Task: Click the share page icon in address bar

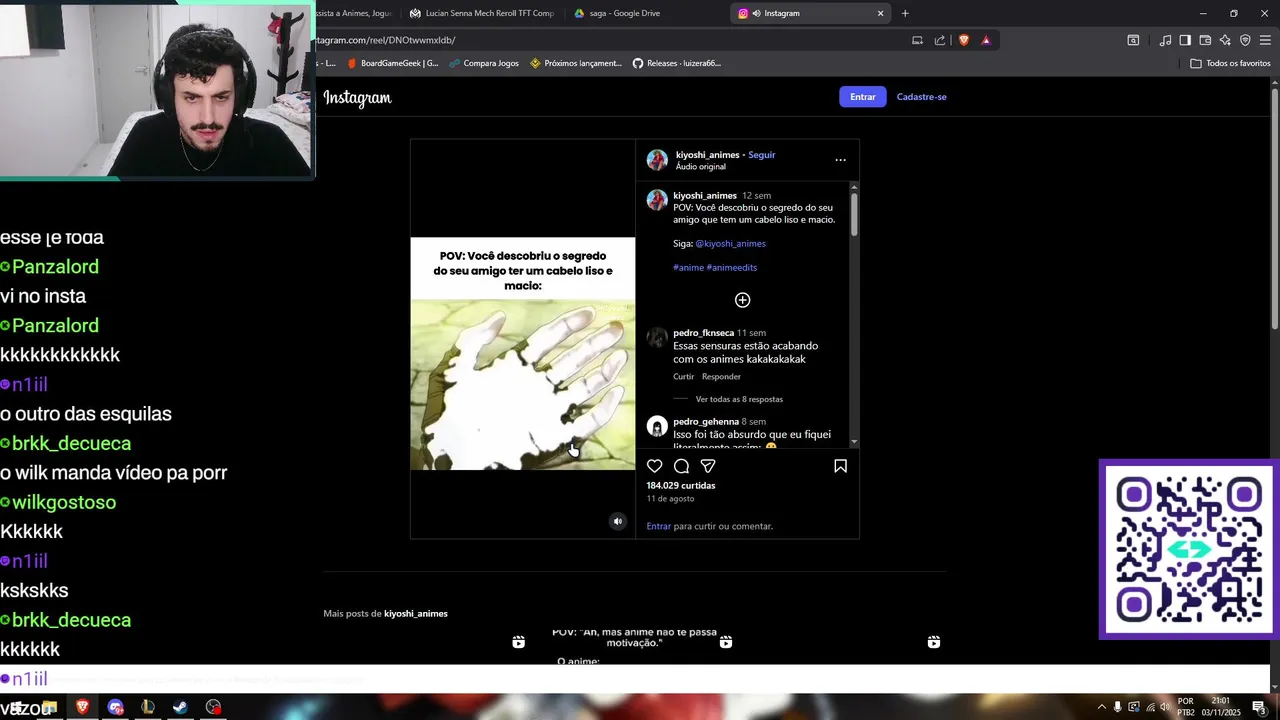Action: point(940,40)
